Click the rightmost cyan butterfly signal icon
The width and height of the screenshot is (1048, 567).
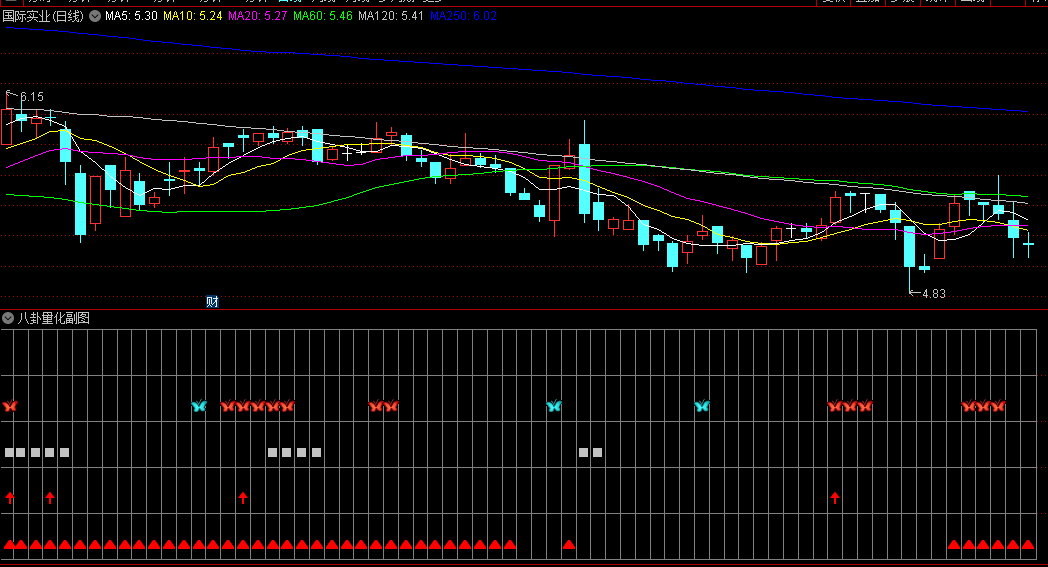[702, 406]
